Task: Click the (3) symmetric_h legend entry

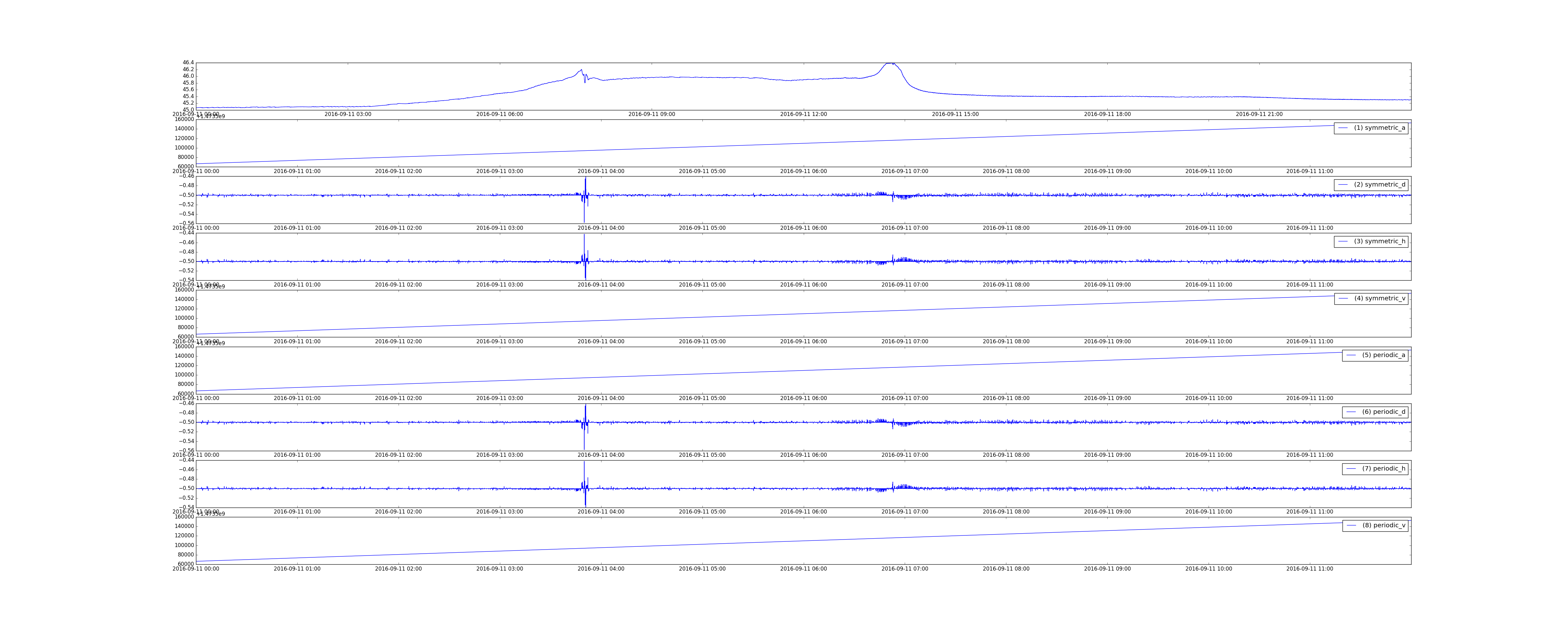Action: [1379, 241]
